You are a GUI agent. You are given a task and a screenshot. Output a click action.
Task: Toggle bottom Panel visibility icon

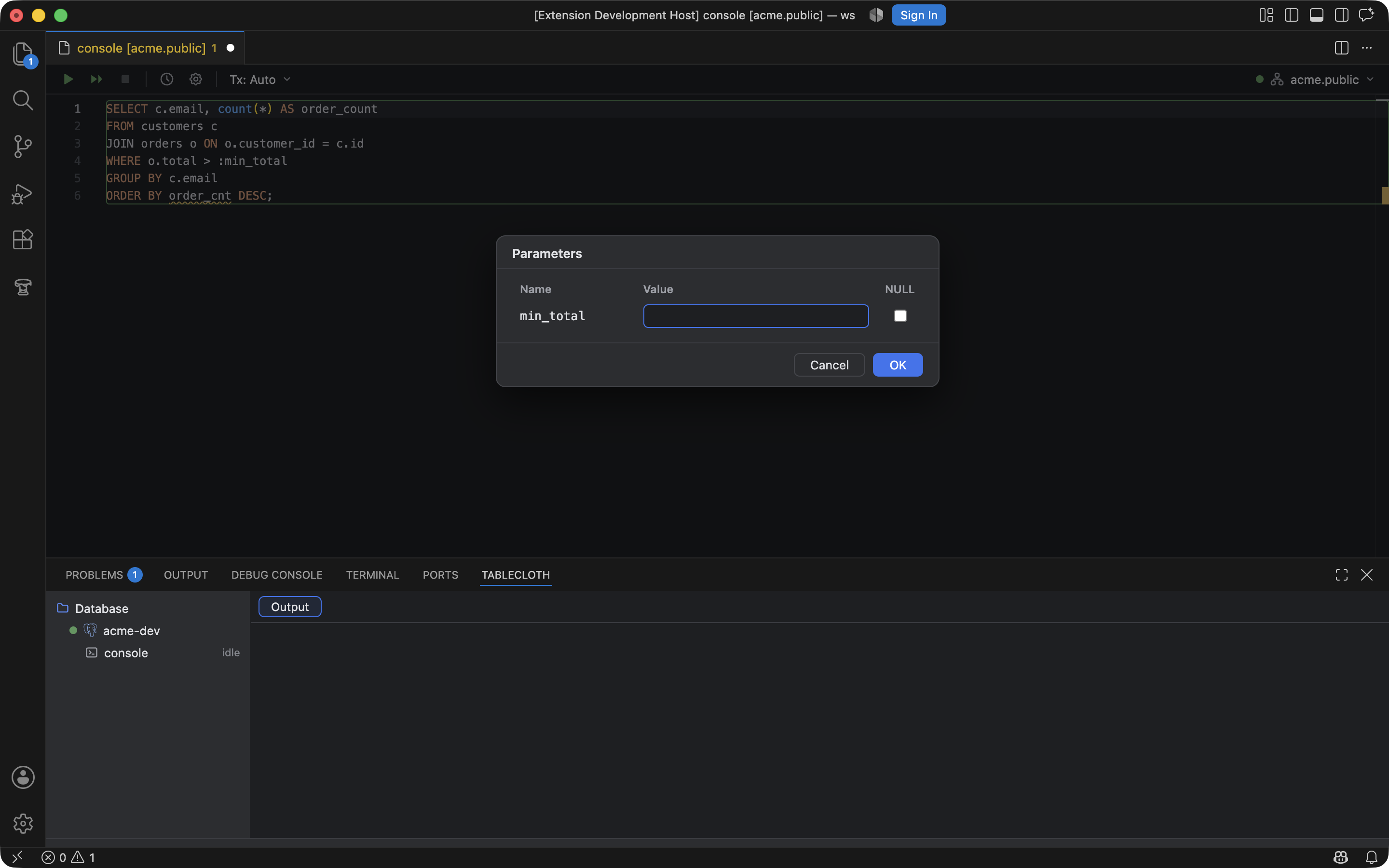click(x=1317, y=15)
